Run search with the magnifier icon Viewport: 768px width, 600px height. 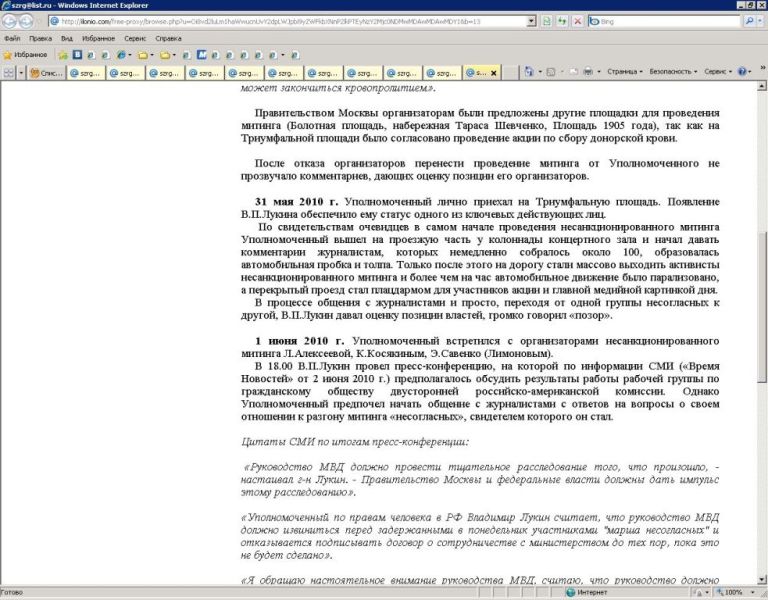tap(749, 21)
